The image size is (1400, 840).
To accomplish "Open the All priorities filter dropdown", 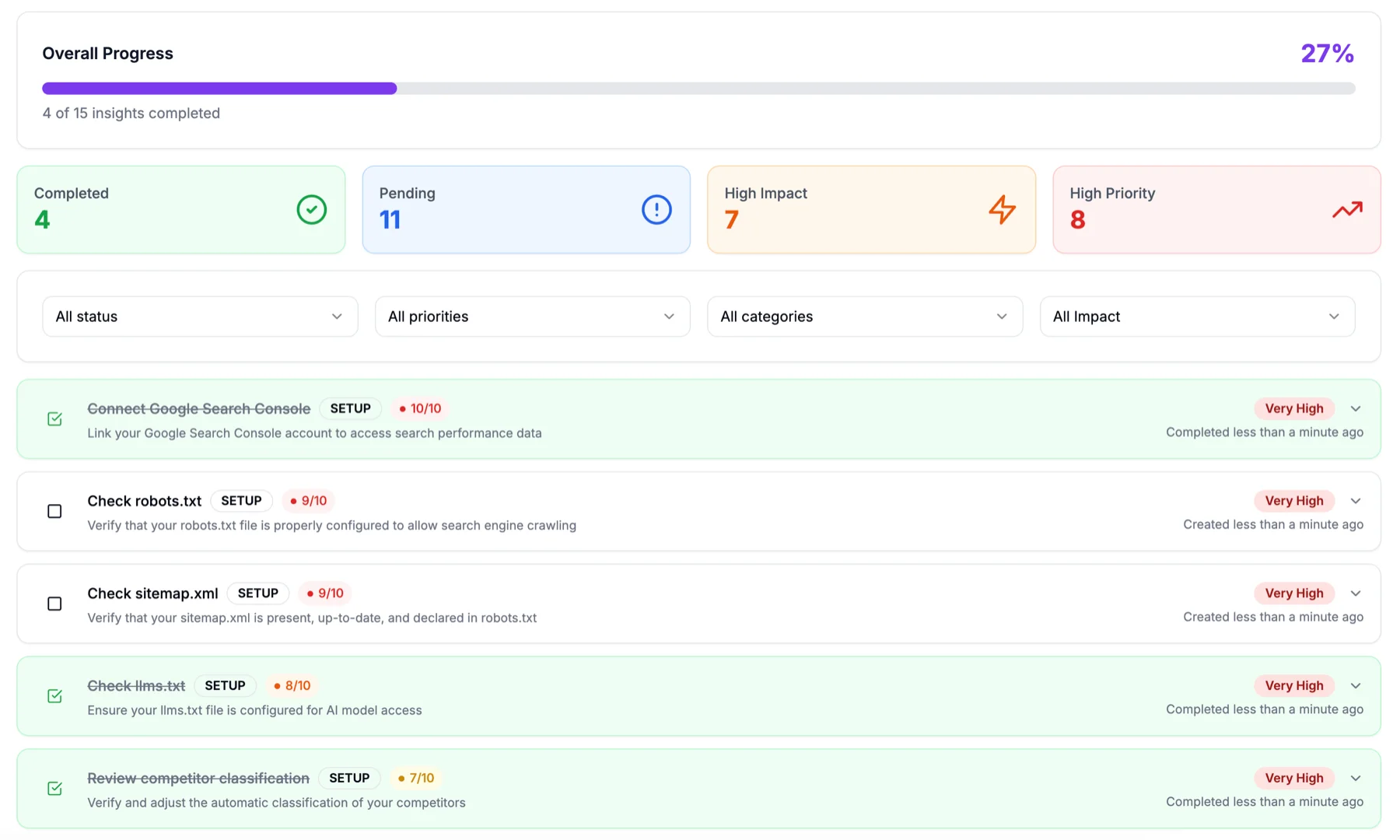I will point(532,317).
